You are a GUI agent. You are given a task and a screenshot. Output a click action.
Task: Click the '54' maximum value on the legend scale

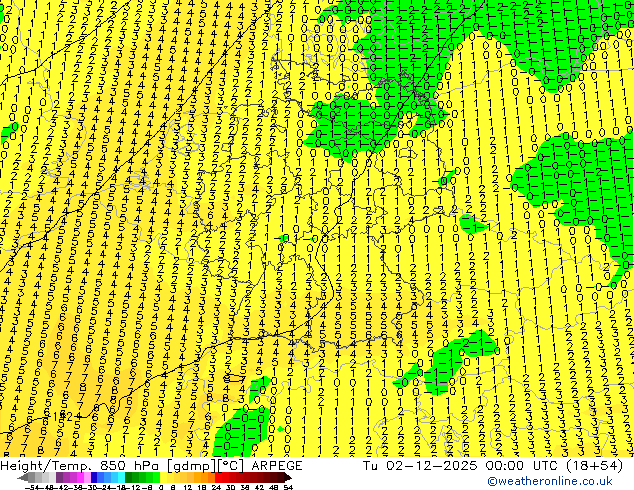point(287,487)
